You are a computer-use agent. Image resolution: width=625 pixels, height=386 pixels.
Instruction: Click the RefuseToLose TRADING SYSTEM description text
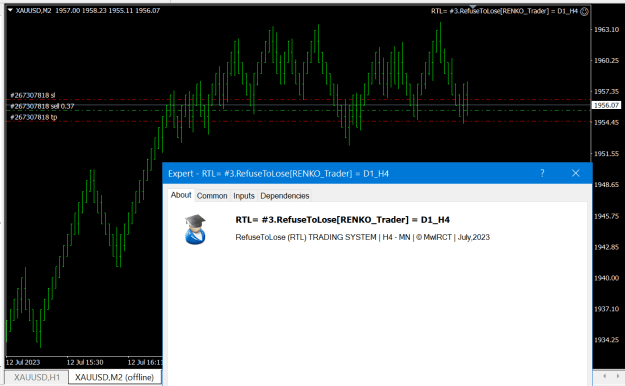pyautogui.click(x=362, y=237)
